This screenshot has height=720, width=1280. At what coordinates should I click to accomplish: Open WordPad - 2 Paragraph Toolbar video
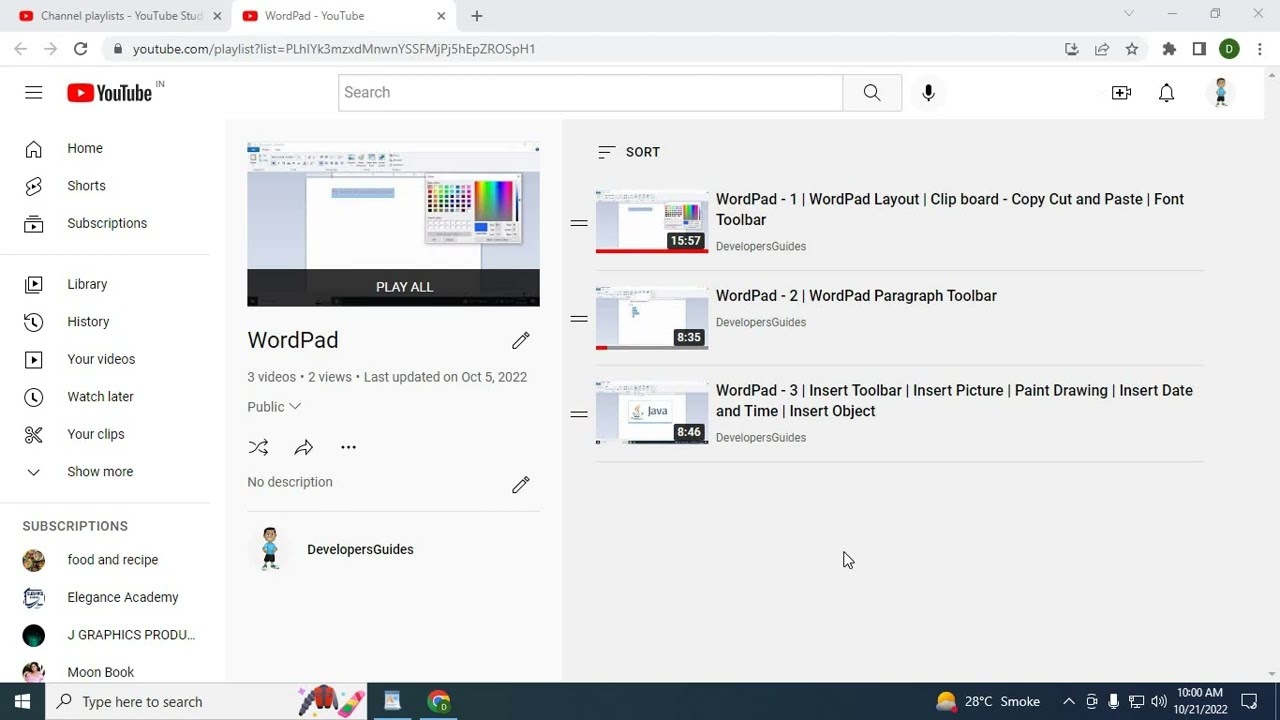pyautogui.click(x=856, y=296)
